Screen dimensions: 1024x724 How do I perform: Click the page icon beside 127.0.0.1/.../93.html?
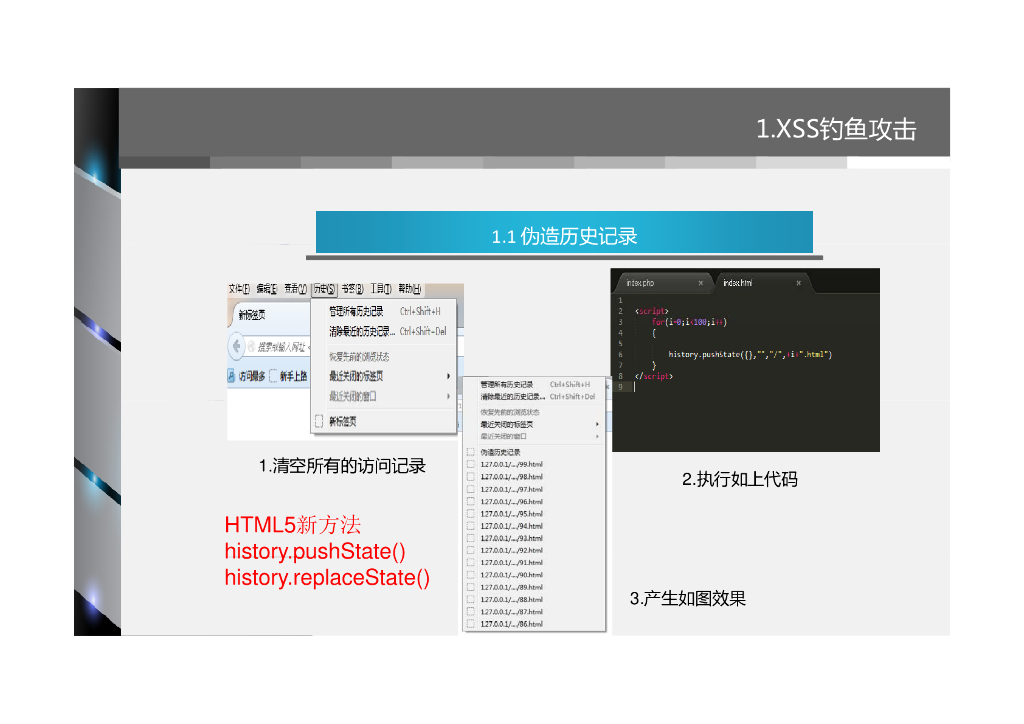tap(470, 539)
